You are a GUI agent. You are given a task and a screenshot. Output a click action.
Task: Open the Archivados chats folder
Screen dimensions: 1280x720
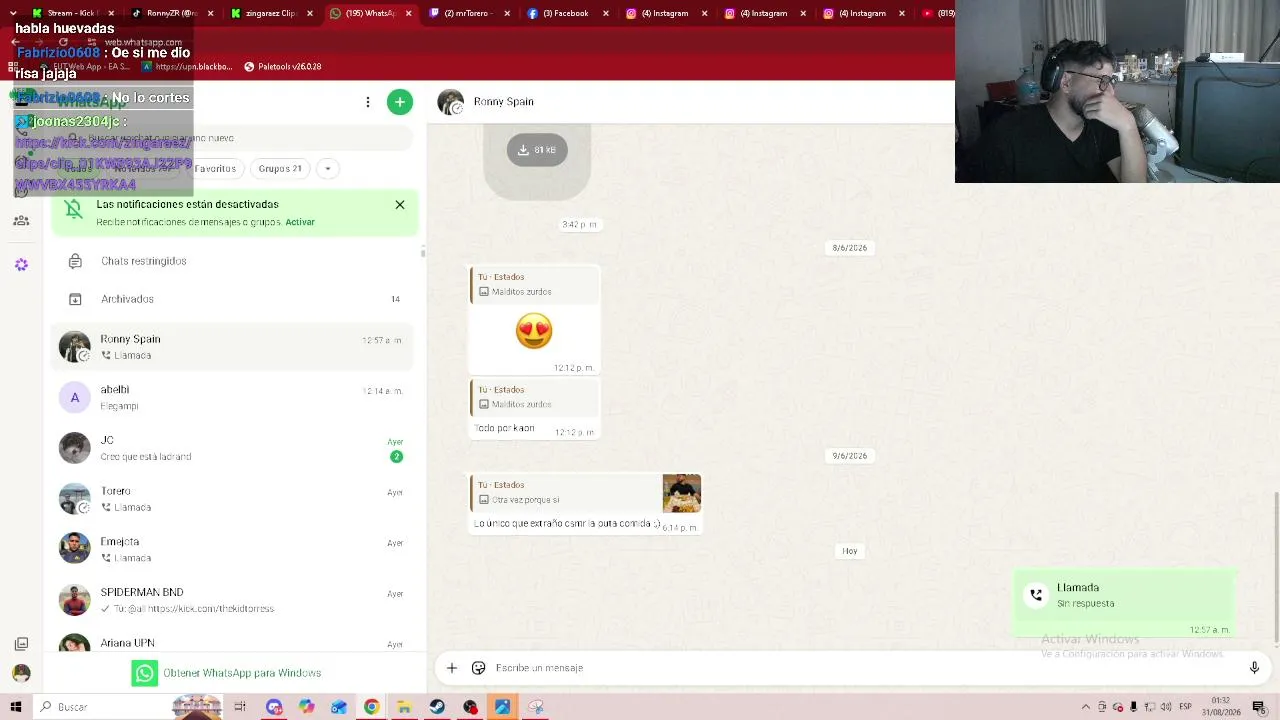232,299
